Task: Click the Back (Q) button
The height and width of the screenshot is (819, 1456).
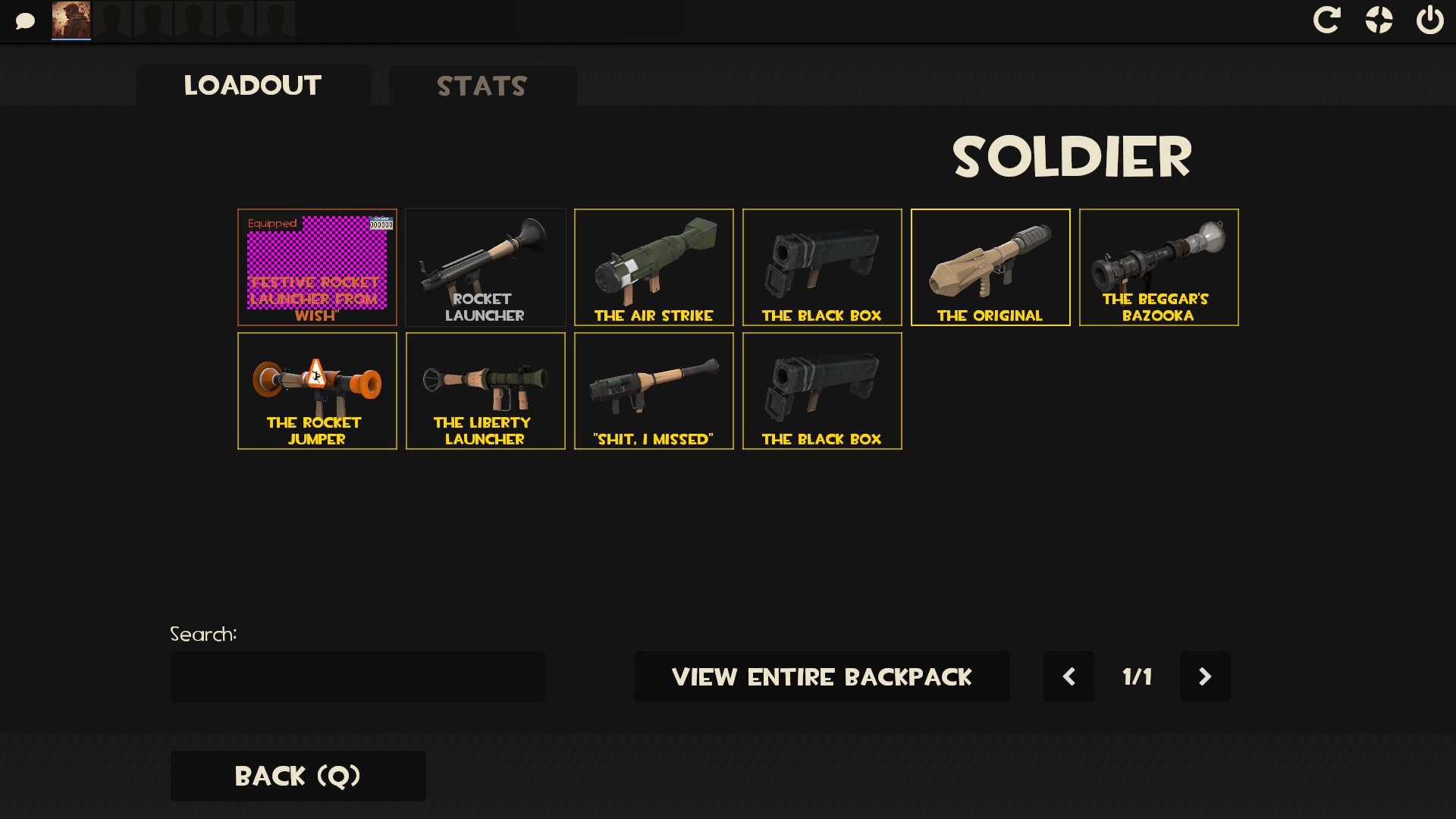Action: [x=298, y=776]
